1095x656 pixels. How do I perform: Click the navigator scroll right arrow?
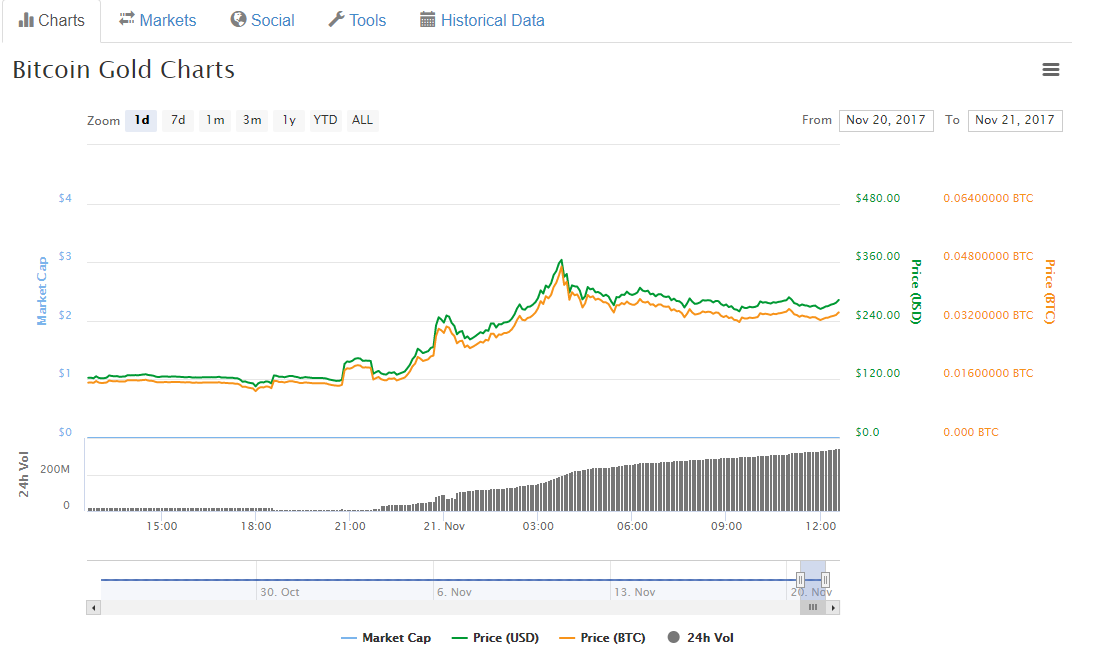[x=833, y=608]
